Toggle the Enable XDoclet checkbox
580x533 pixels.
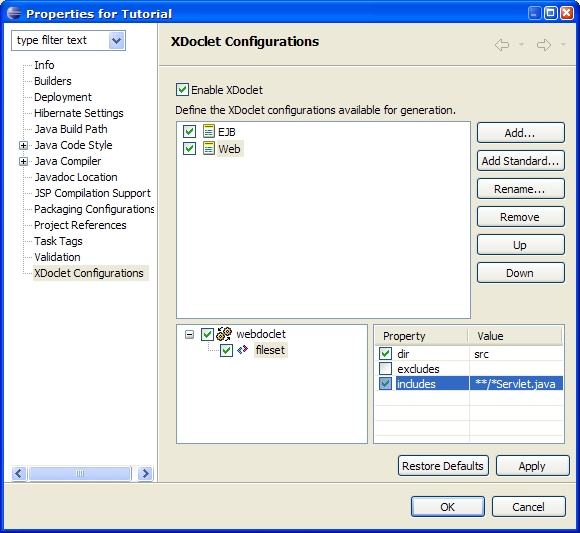point(182,90)
